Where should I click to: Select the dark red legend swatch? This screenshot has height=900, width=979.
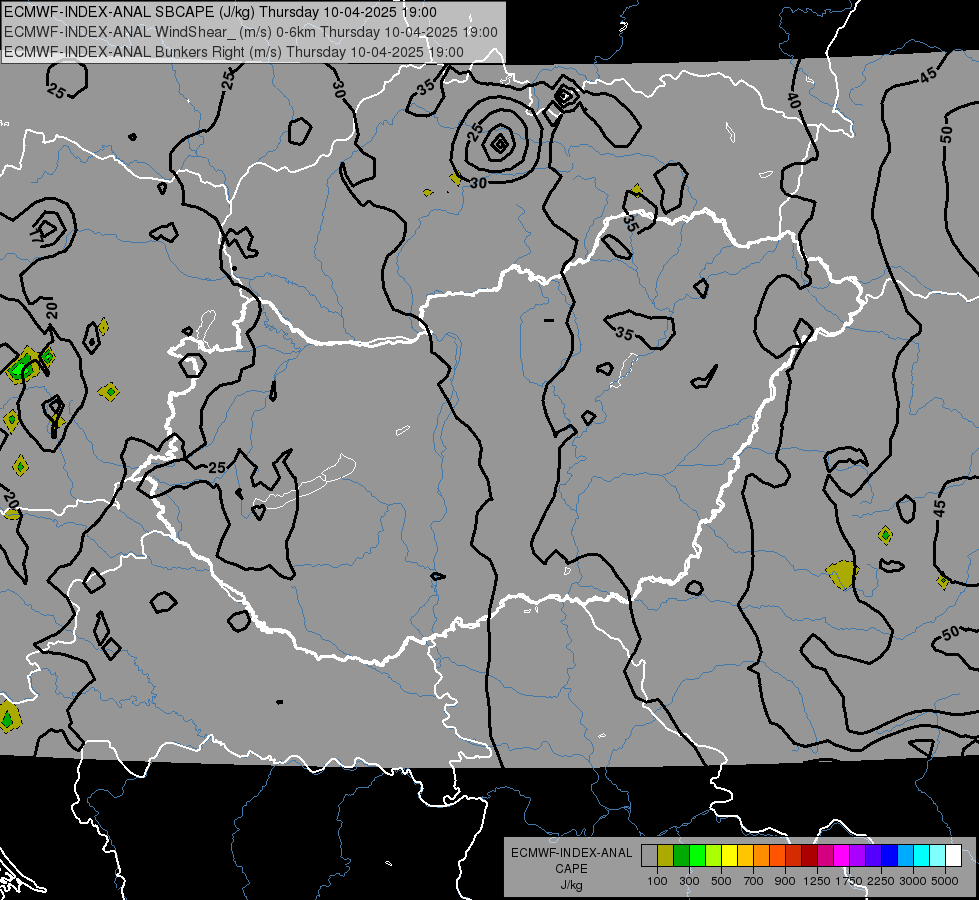pos(809,856)
